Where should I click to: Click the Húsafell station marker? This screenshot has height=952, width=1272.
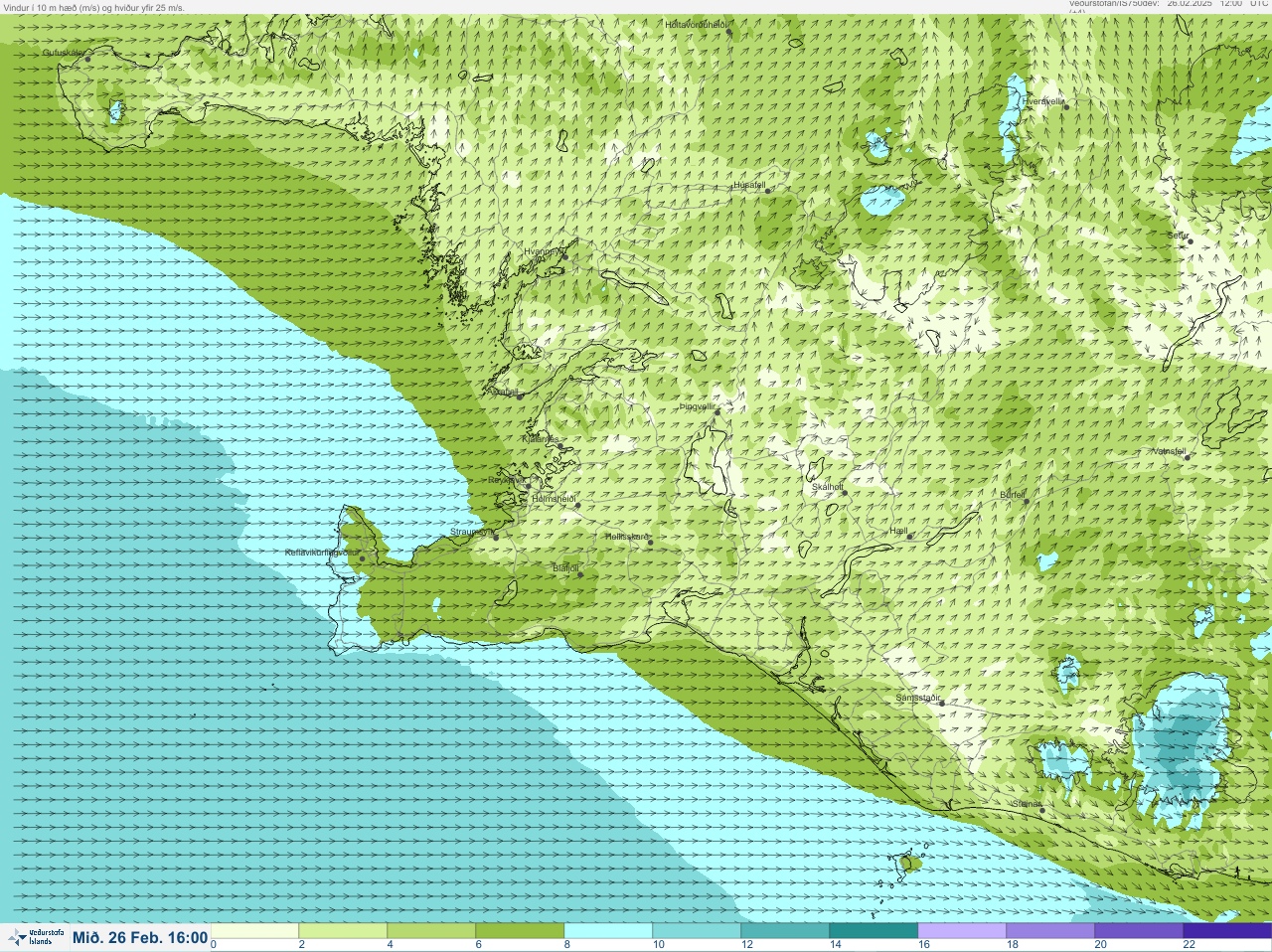click(x=767, y=190)
